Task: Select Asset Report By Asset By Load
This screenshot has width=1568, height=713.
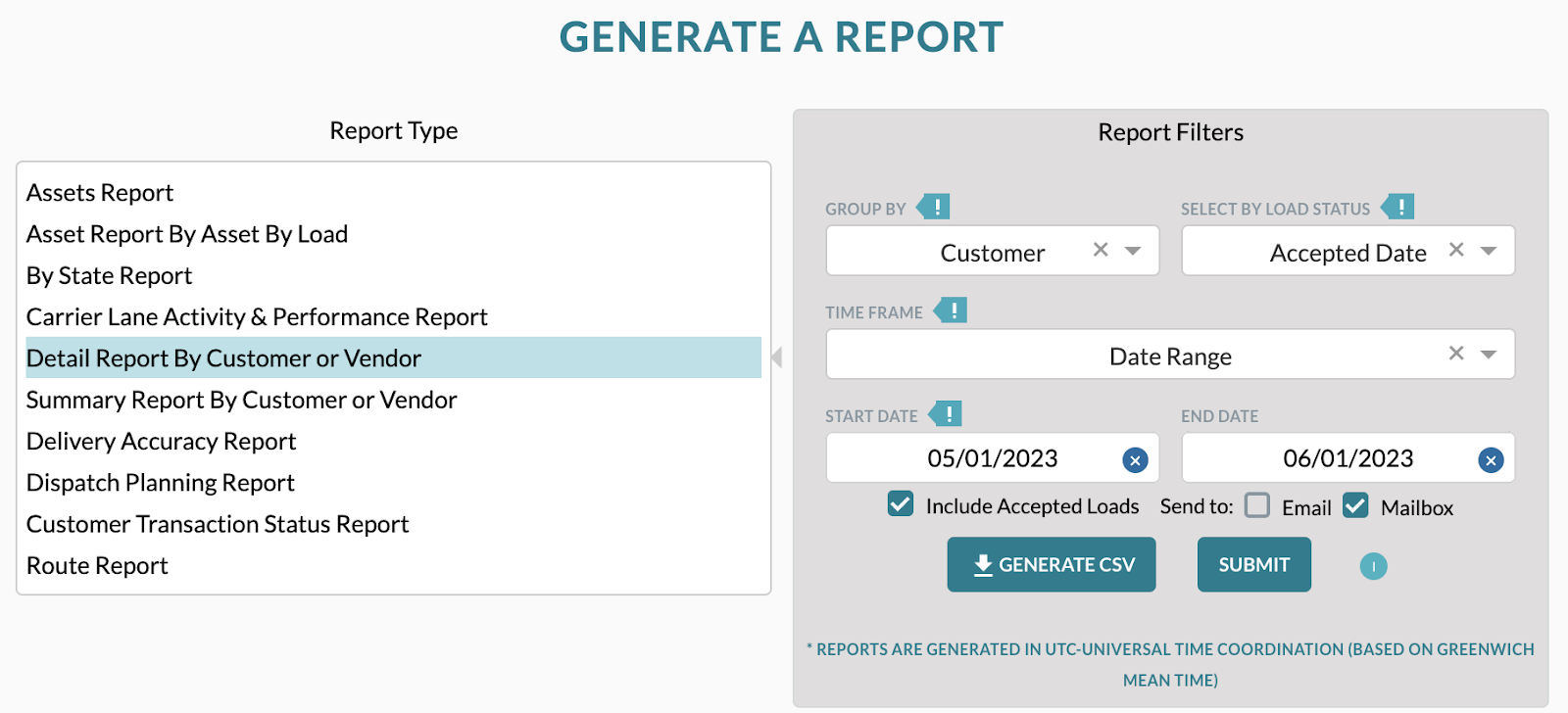Action: pyautogui.click(x=393, y=234)
